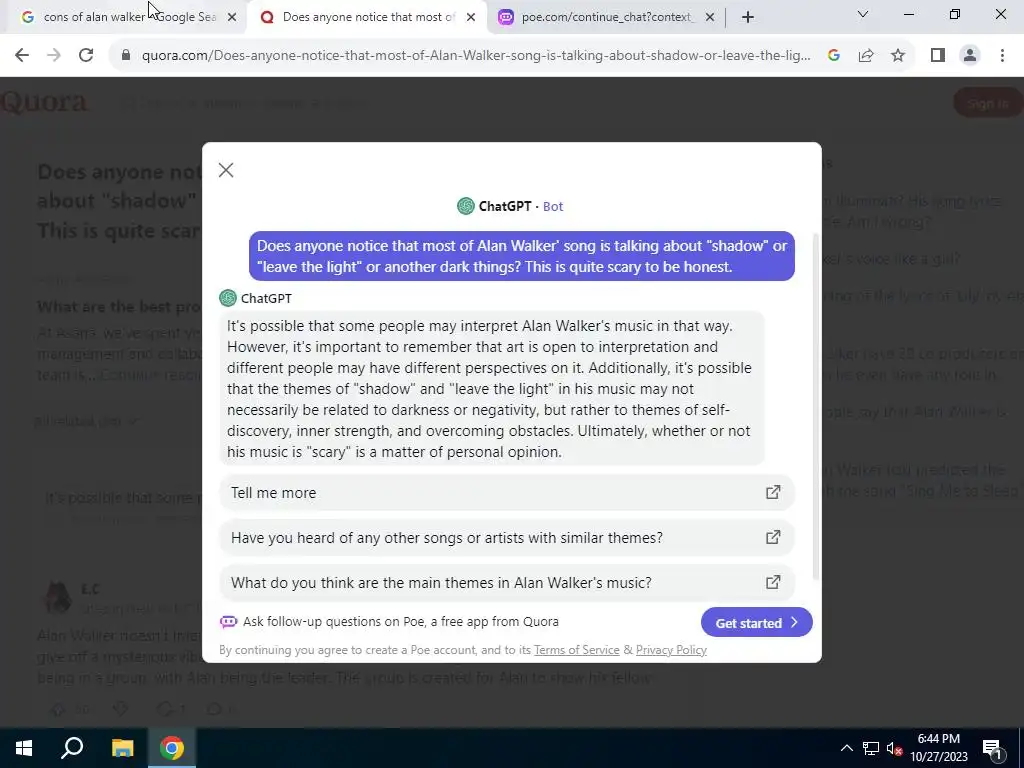Screen dimensions: 1024x768
Task: Switch to the poe.com tab
Action: [606, 17]
